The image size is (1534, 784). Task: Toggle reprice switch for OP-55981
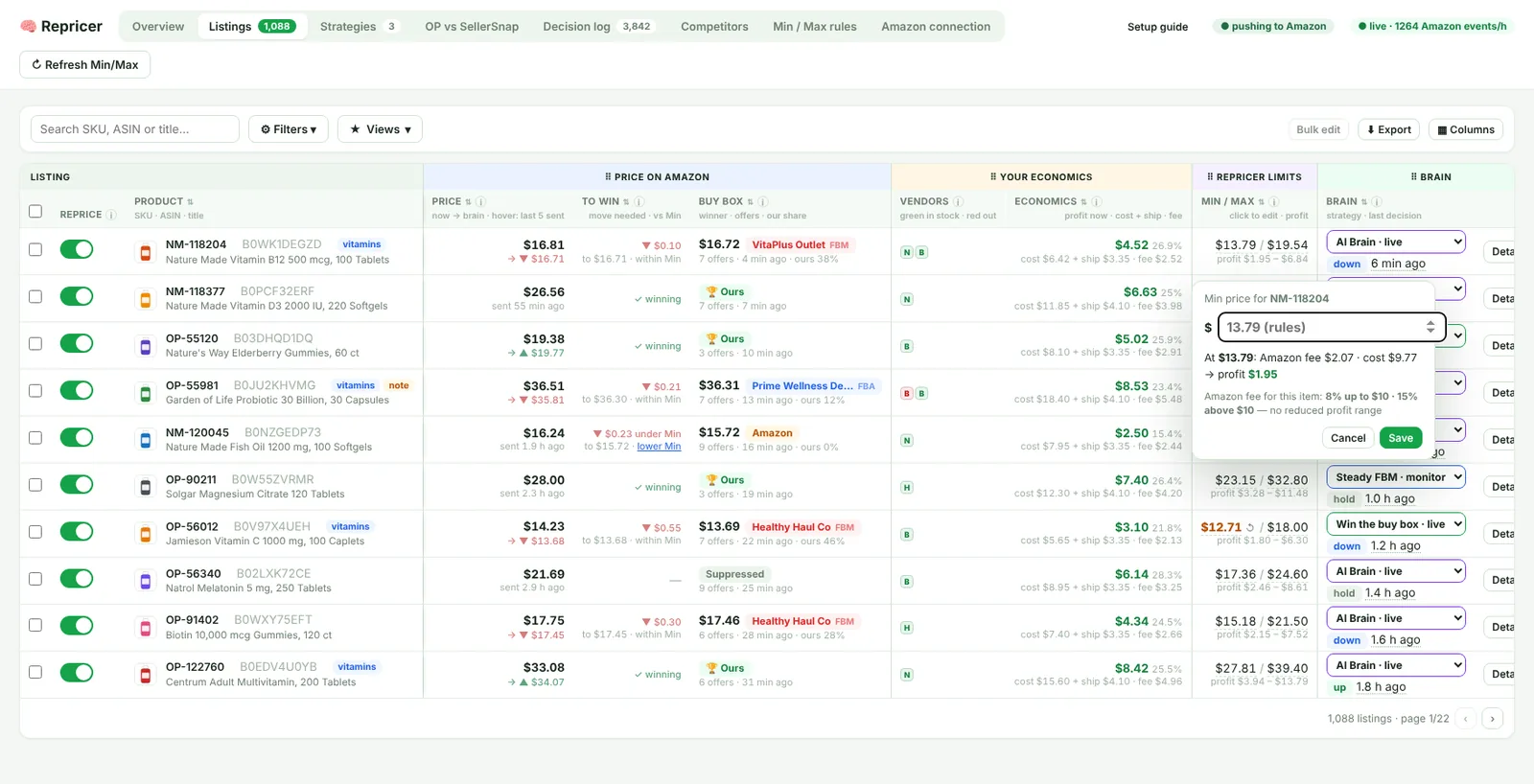(77, 390)
